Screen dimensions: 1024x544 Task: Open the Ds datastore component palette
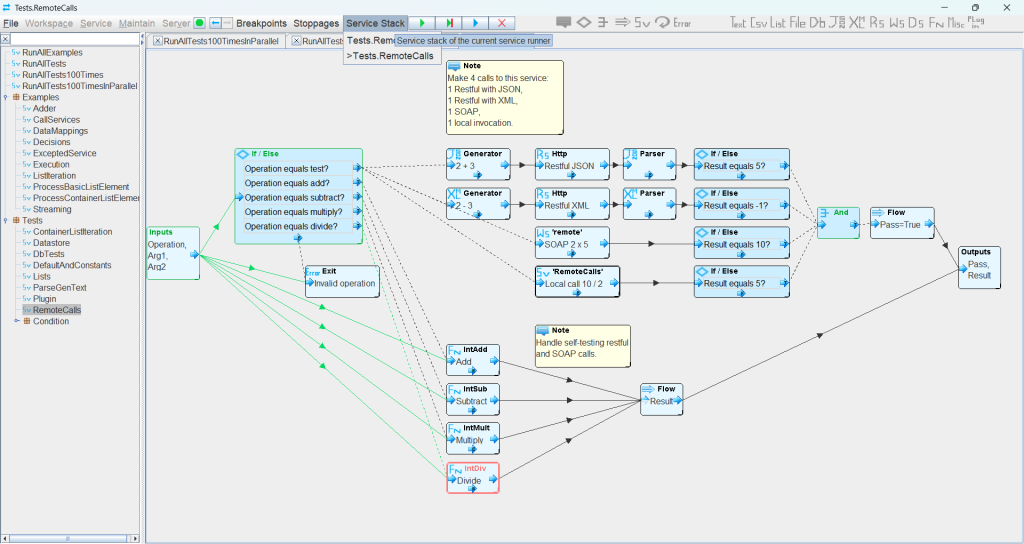[916, 23]
